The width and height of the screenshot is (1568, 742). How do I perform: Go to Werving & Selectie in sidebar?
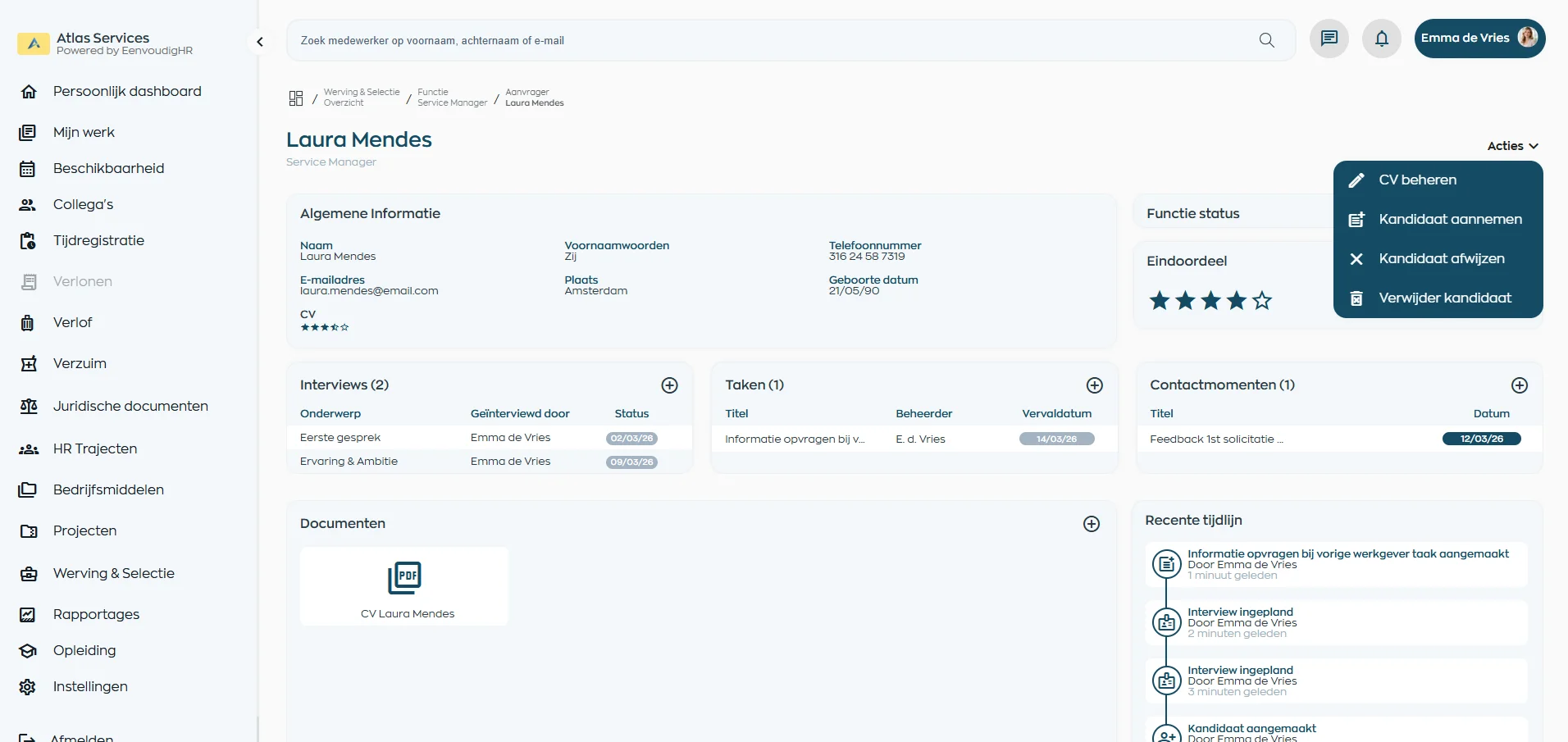(x=113, y=573)
